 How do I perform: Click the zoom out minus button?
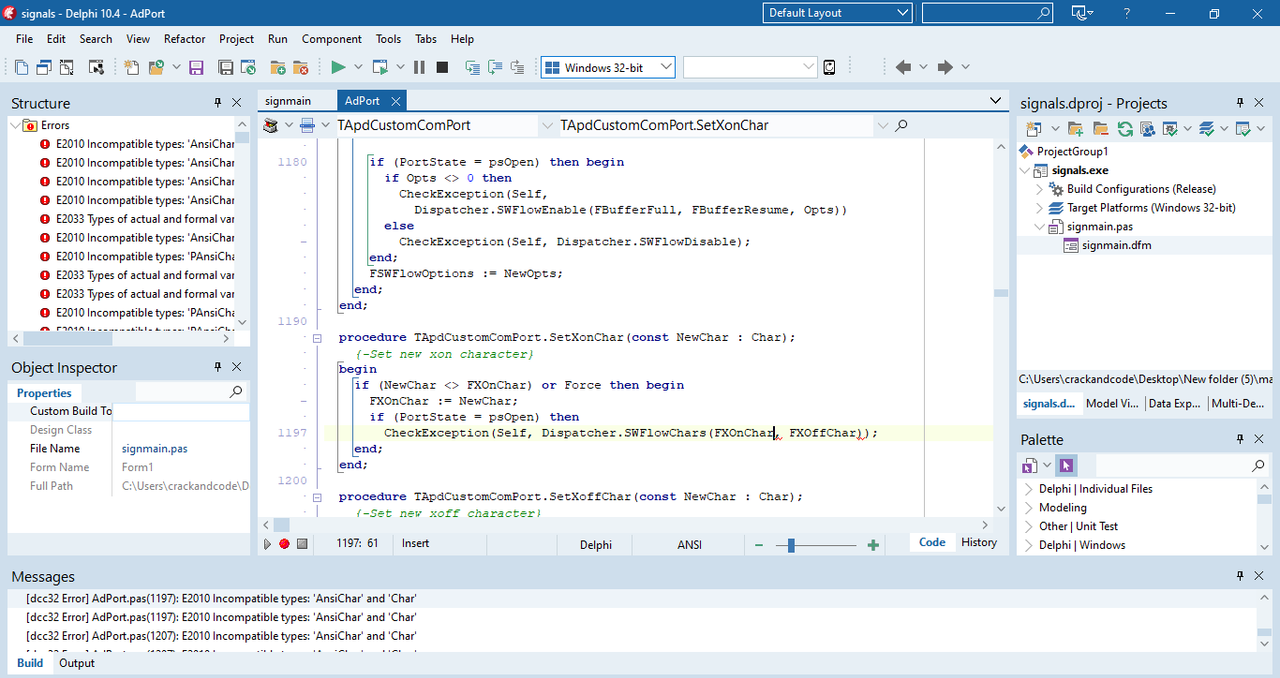tap(759, 545)
